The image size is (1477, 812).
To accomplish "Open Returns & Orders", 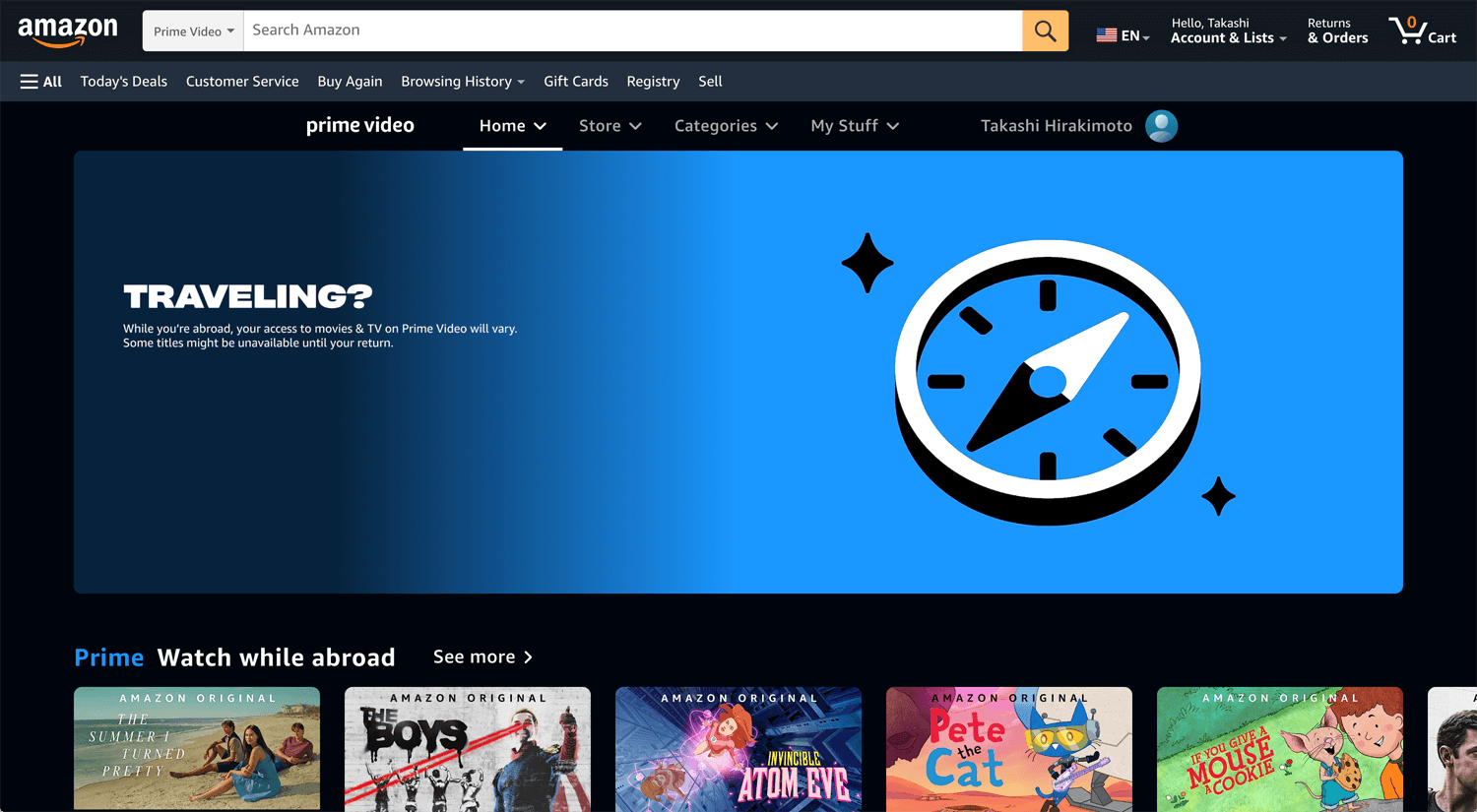I will [x=1337, y=31].
